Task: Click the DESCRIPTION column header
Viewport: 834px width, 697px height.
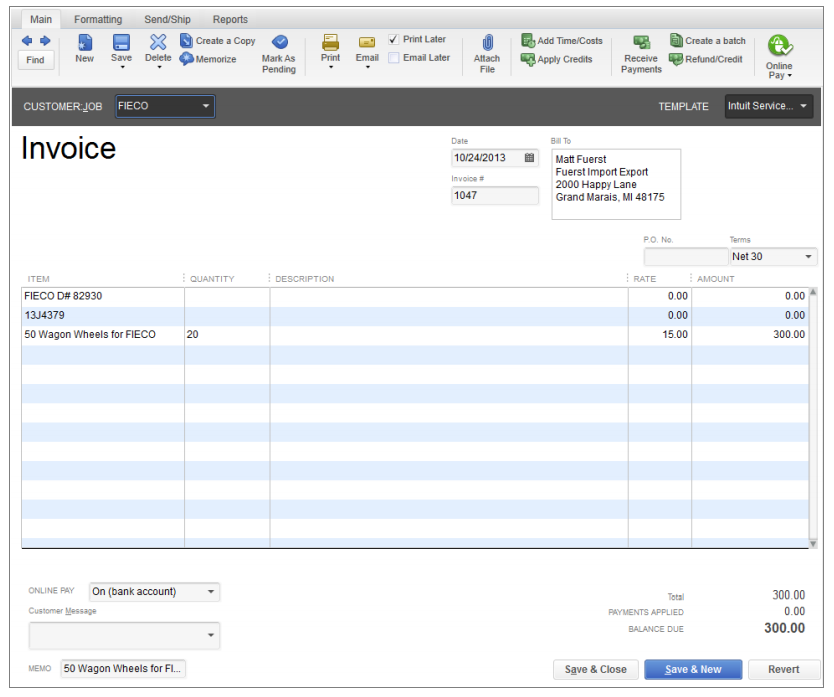Action: click(305, 279)
